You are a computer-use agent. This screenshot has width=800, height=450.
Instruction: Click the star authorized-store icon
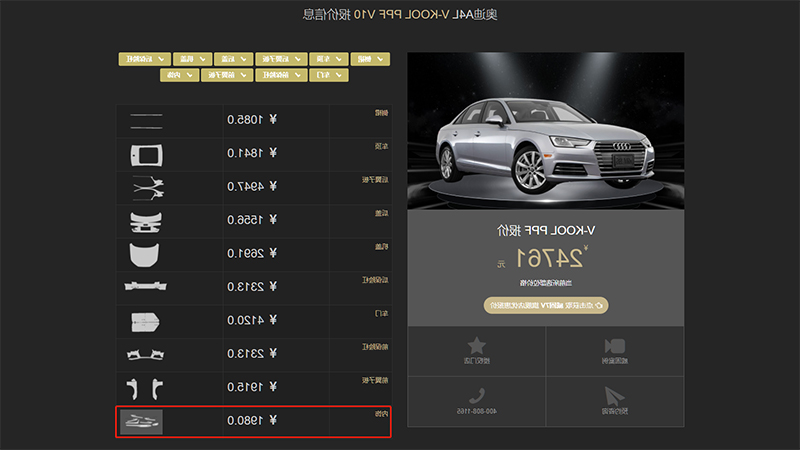tap(477, 345)
